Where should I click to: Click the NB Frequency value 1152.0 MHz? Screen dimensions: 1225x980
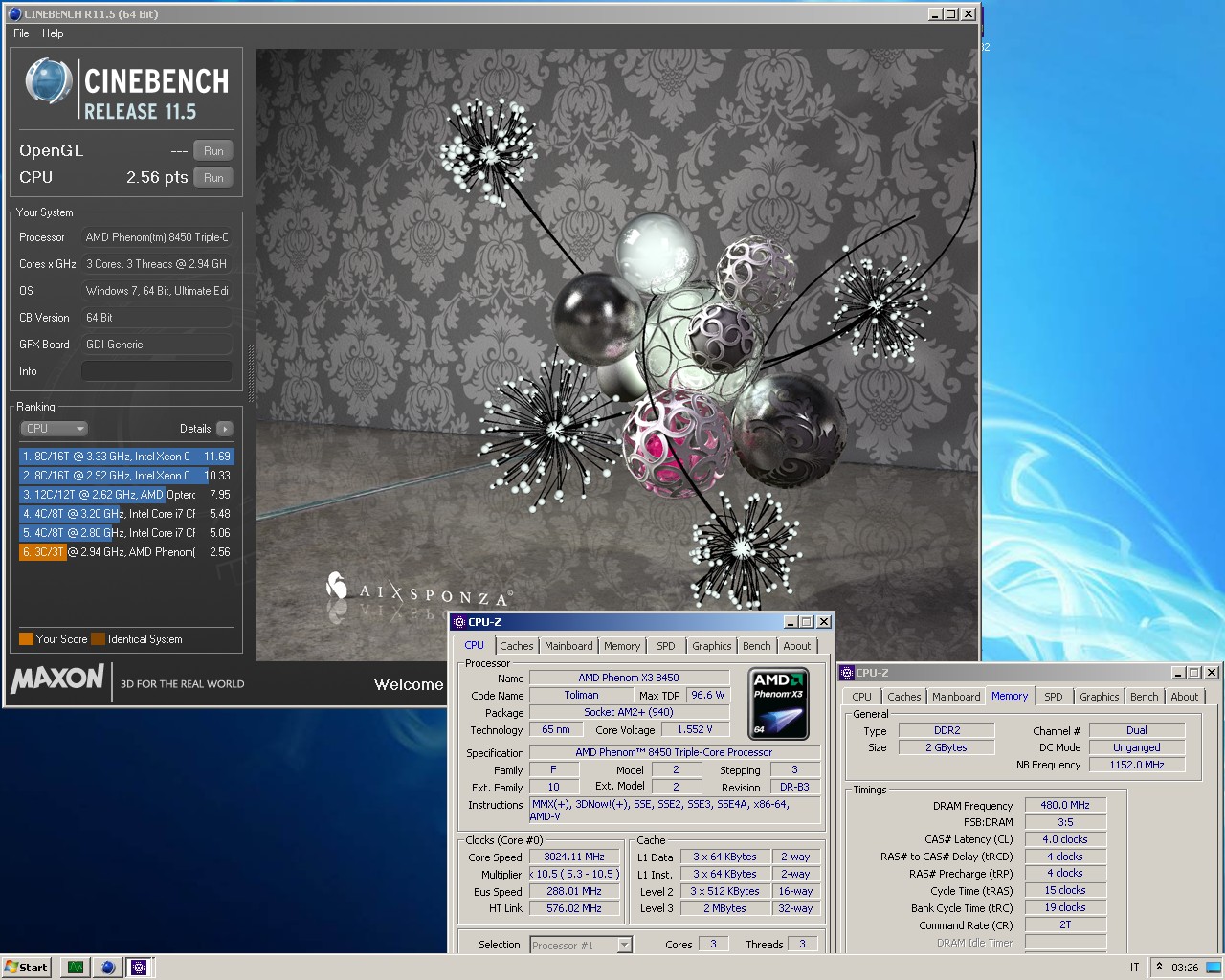pos(1137,765)
